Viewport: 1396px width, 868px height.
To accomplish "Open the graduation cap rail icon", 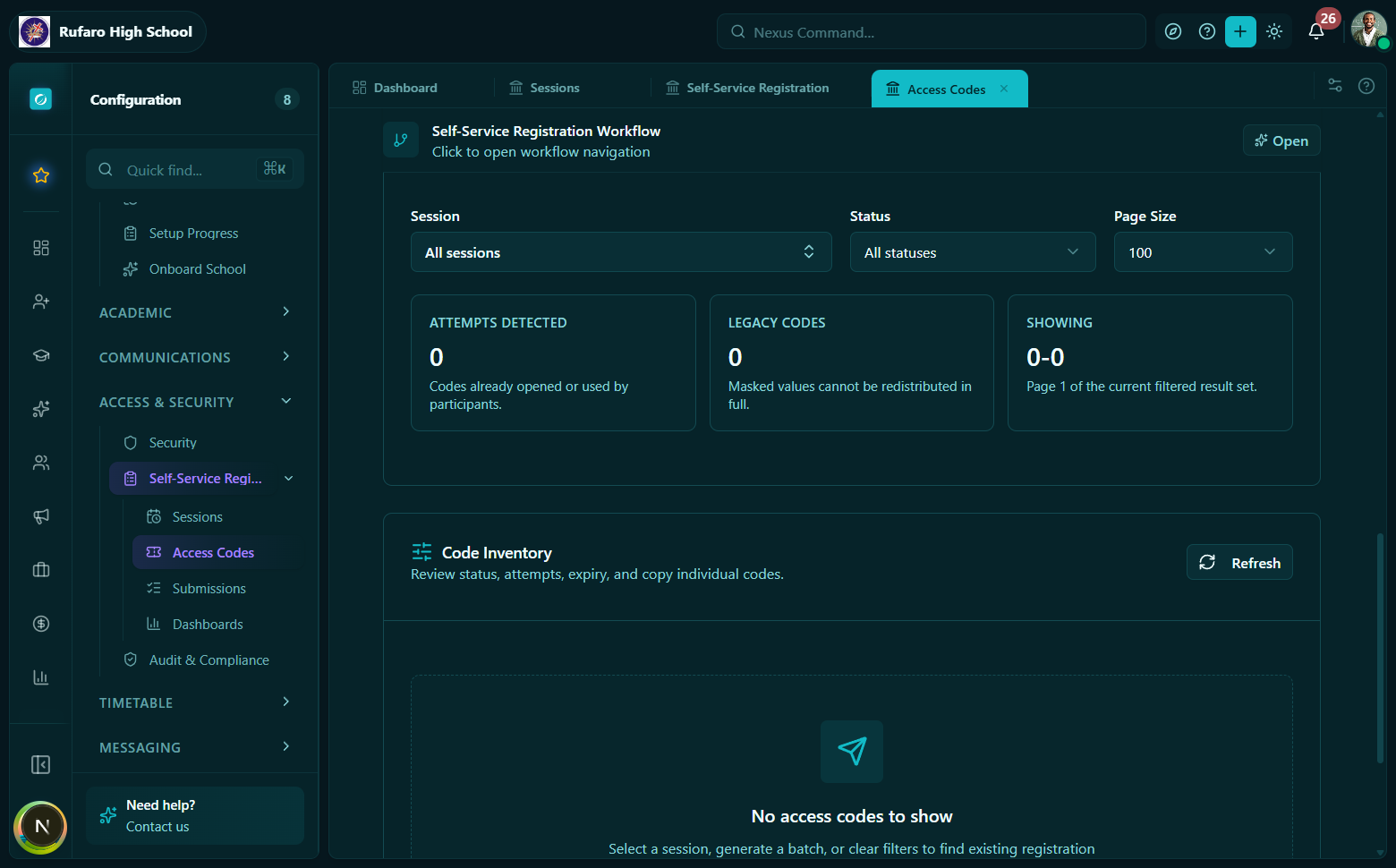I will 40,355.
